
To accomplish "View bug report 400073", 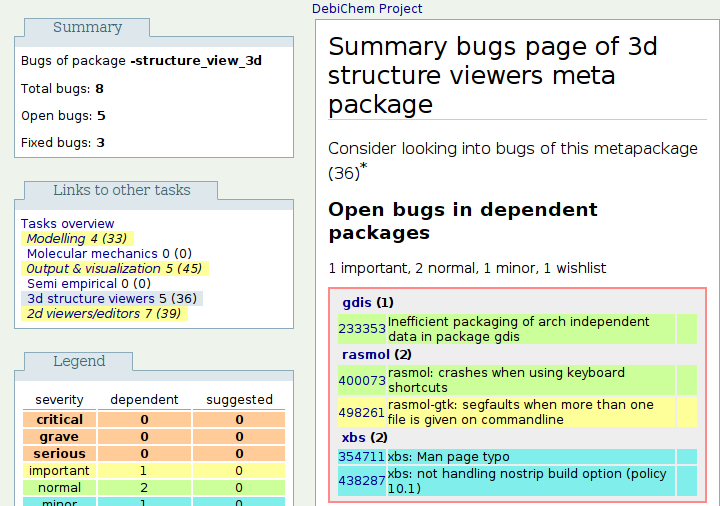I will (361, 381).
